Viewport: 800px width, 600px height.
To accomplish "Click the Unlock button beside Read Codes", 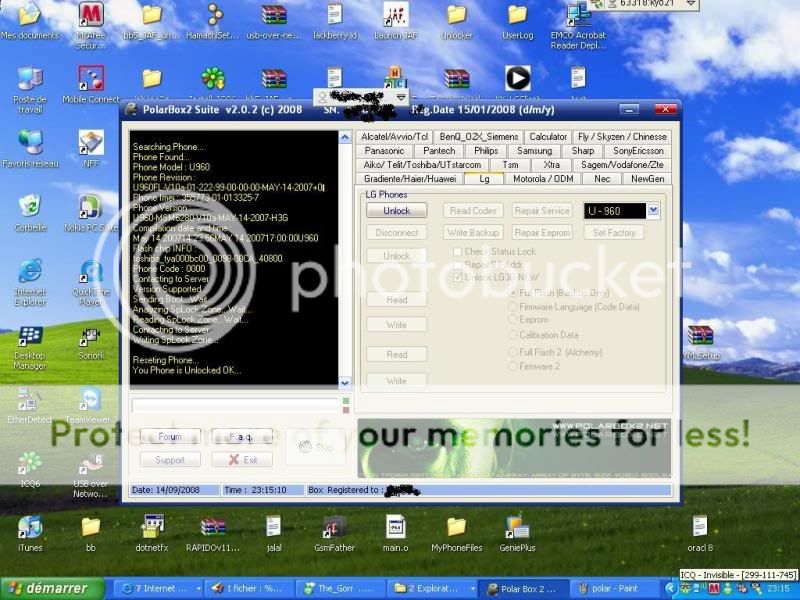I will tap(396, 211).
